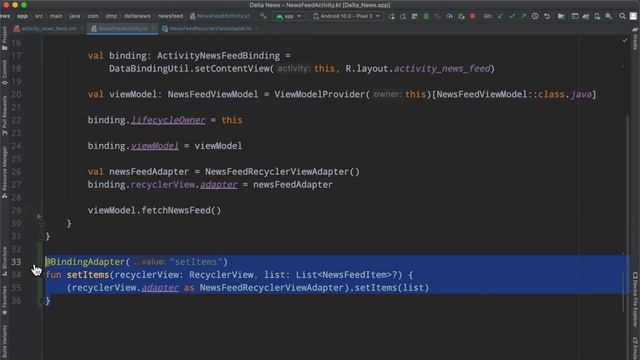Click the user account icon at toolbar end
640x360 pixels.
tap(633, 16)
